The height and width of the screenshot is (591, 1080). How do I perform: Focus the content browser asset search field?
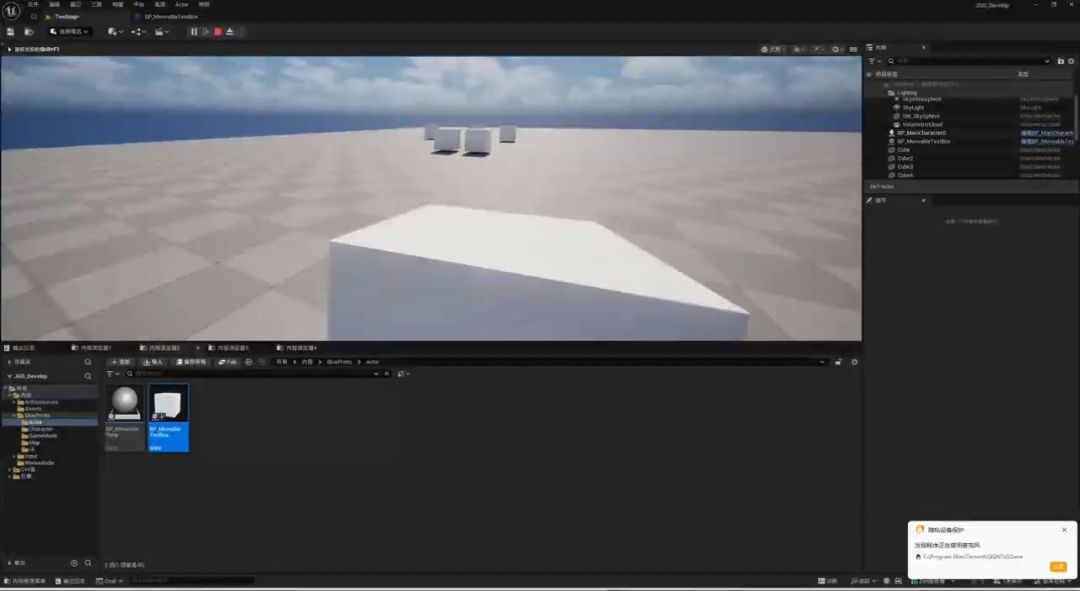(x=253, y=374)
